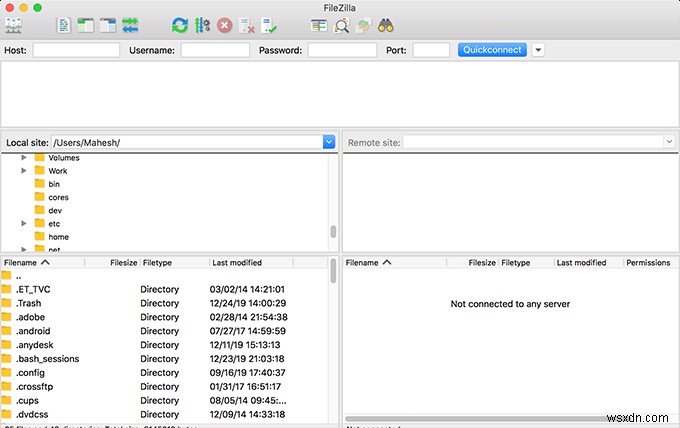This screenshot has width=680, height=428.
Task: Select the .adobe directory row
Action: 165,317
